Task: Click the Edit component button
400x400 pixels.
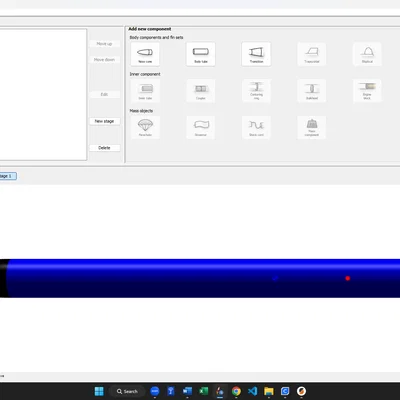Action: click(104, 94)
